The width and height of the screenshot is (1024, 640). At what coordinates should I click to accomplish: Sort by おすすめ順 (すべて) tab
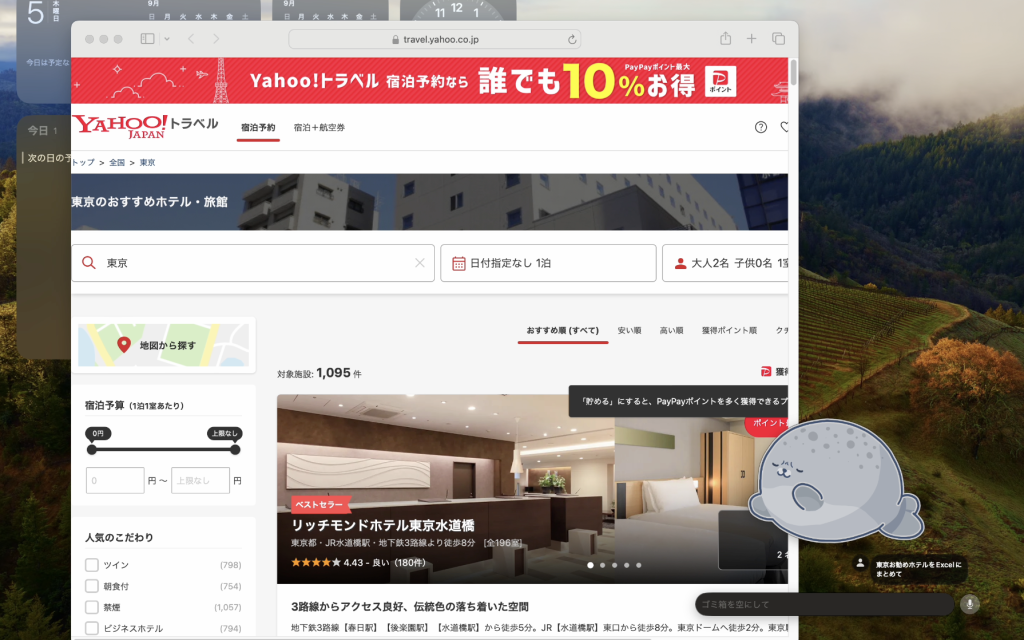pyautogui.click(x=563, y=330)
